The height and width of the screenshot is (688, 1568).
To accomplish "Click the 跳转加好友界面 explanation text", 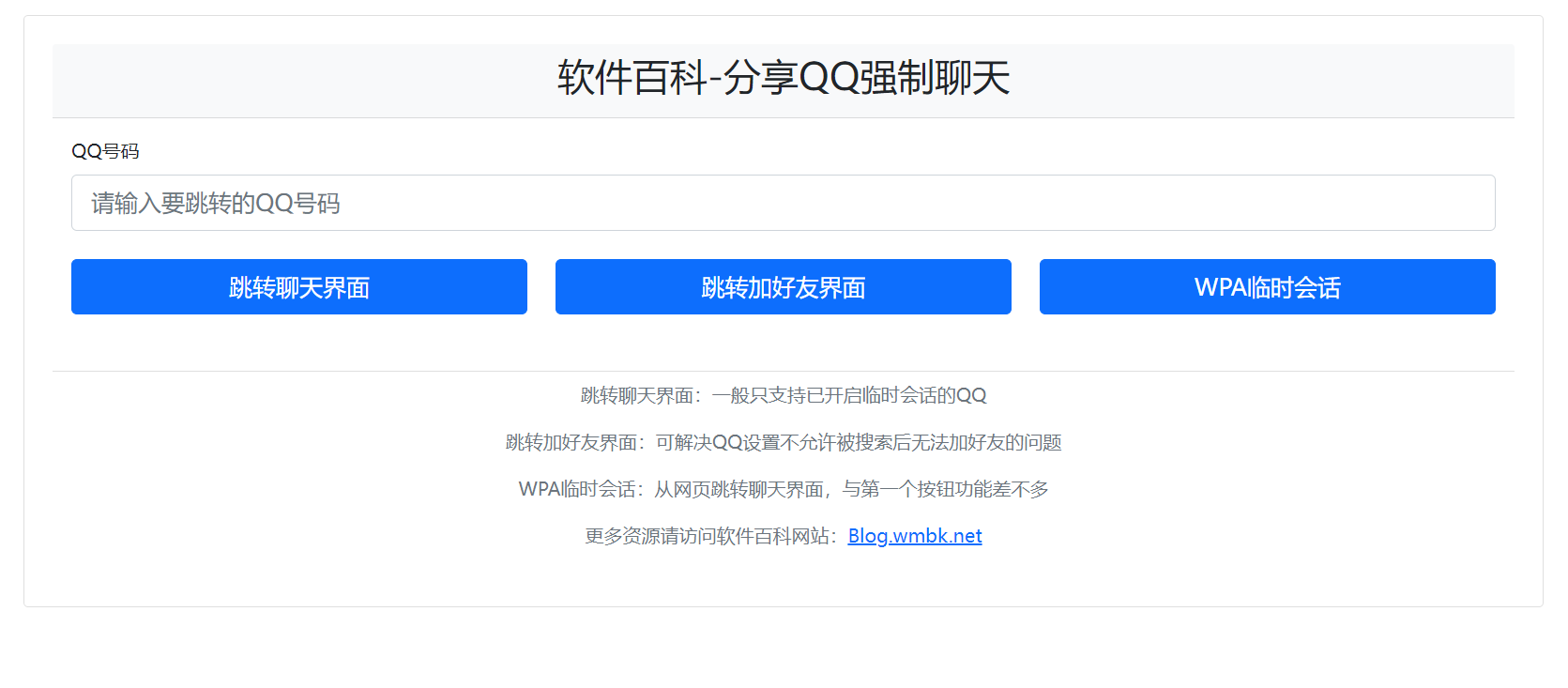I will tap(783, 442).
